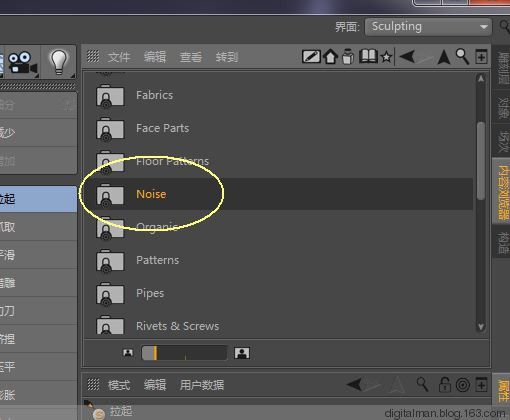Viewport: 510px width, 420px height.
Task: Click the attributes panel target circle icon
Action: (463, 385)
